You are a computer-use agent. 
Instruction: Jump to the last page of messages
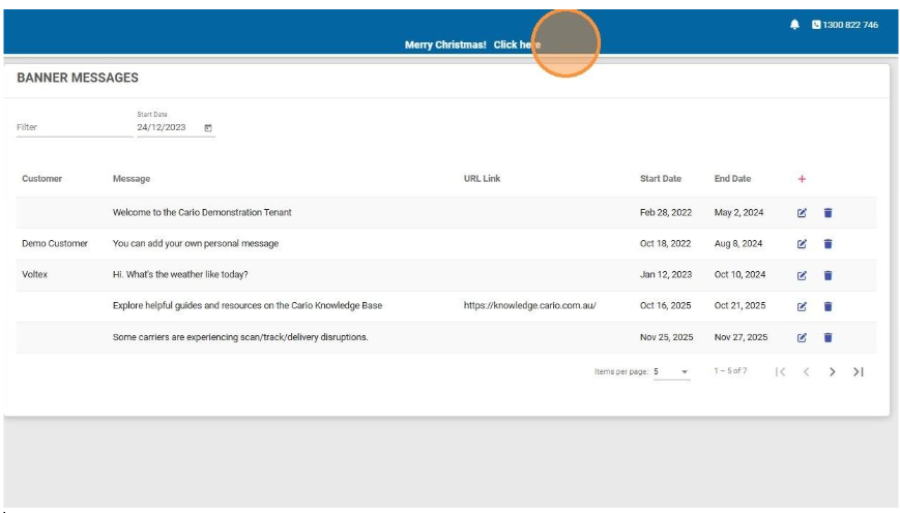coord(858,372)
